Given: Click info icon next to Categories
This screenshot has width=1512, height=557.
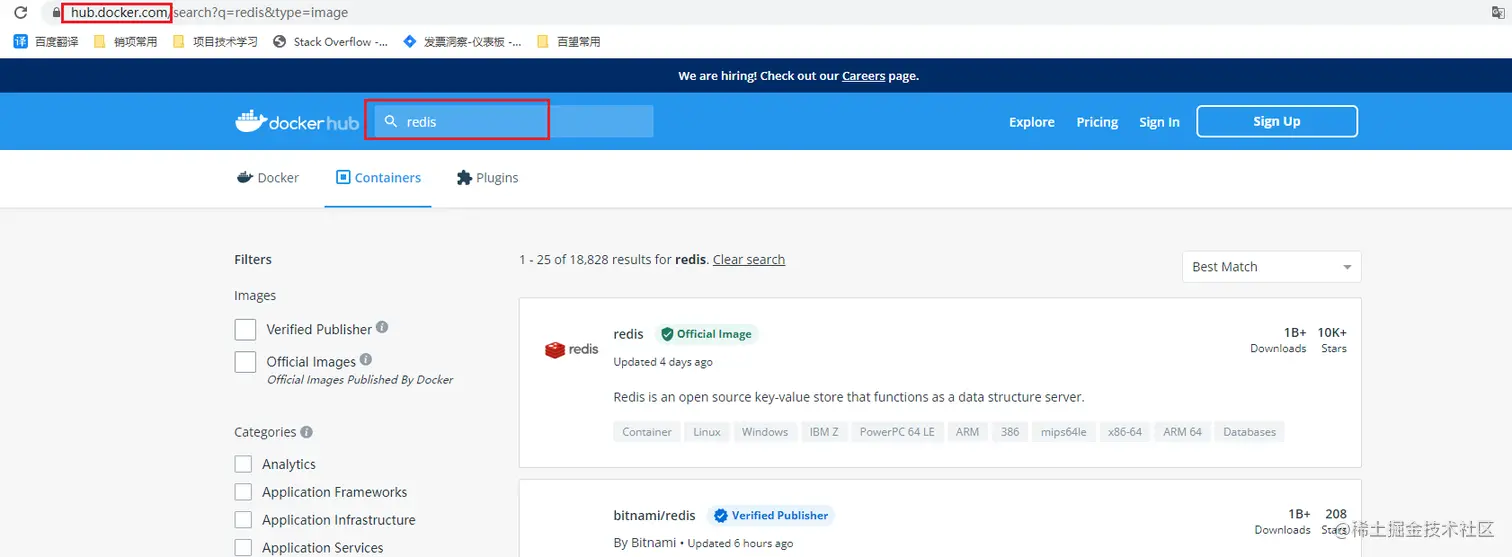Looking at the screenshot, I should pos(307,432).
